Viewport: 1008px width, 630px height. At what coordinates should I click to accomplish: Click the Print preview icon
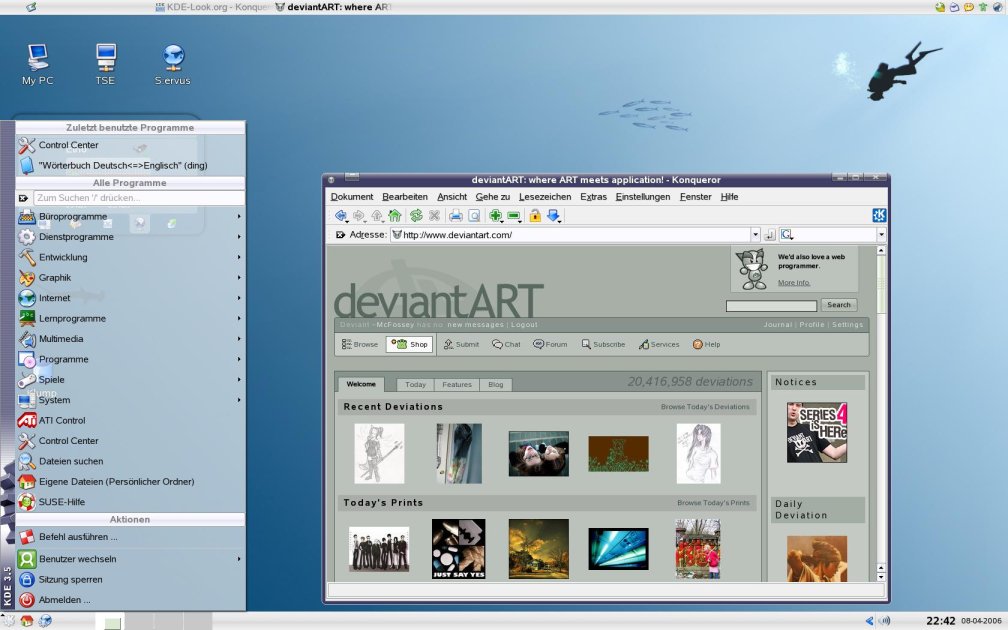(x=474, y=216)
